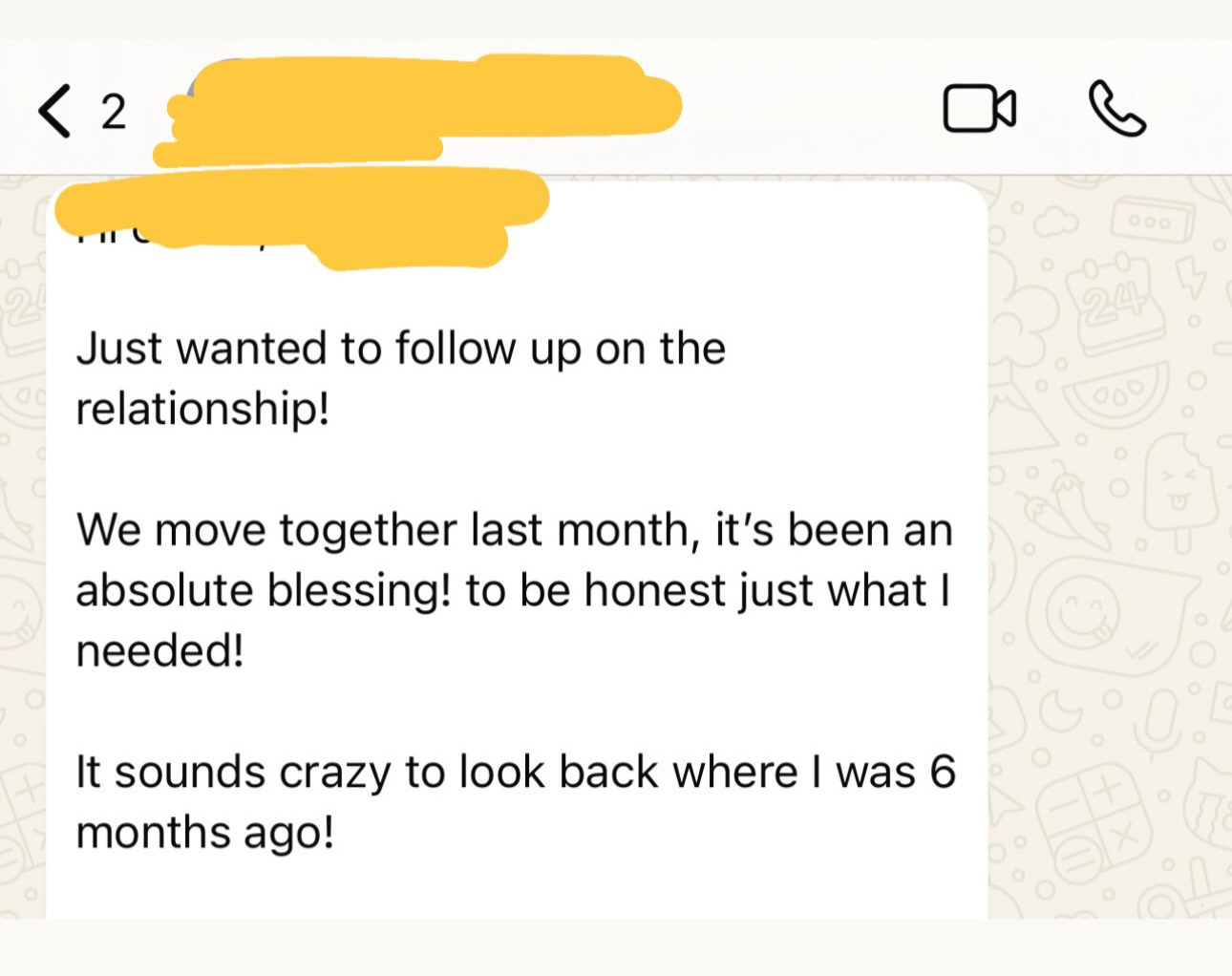The image size is (1232, 976).
Task: Click the bitten popsicle doodle in the wallpaper
Action: pos(1179,492)
